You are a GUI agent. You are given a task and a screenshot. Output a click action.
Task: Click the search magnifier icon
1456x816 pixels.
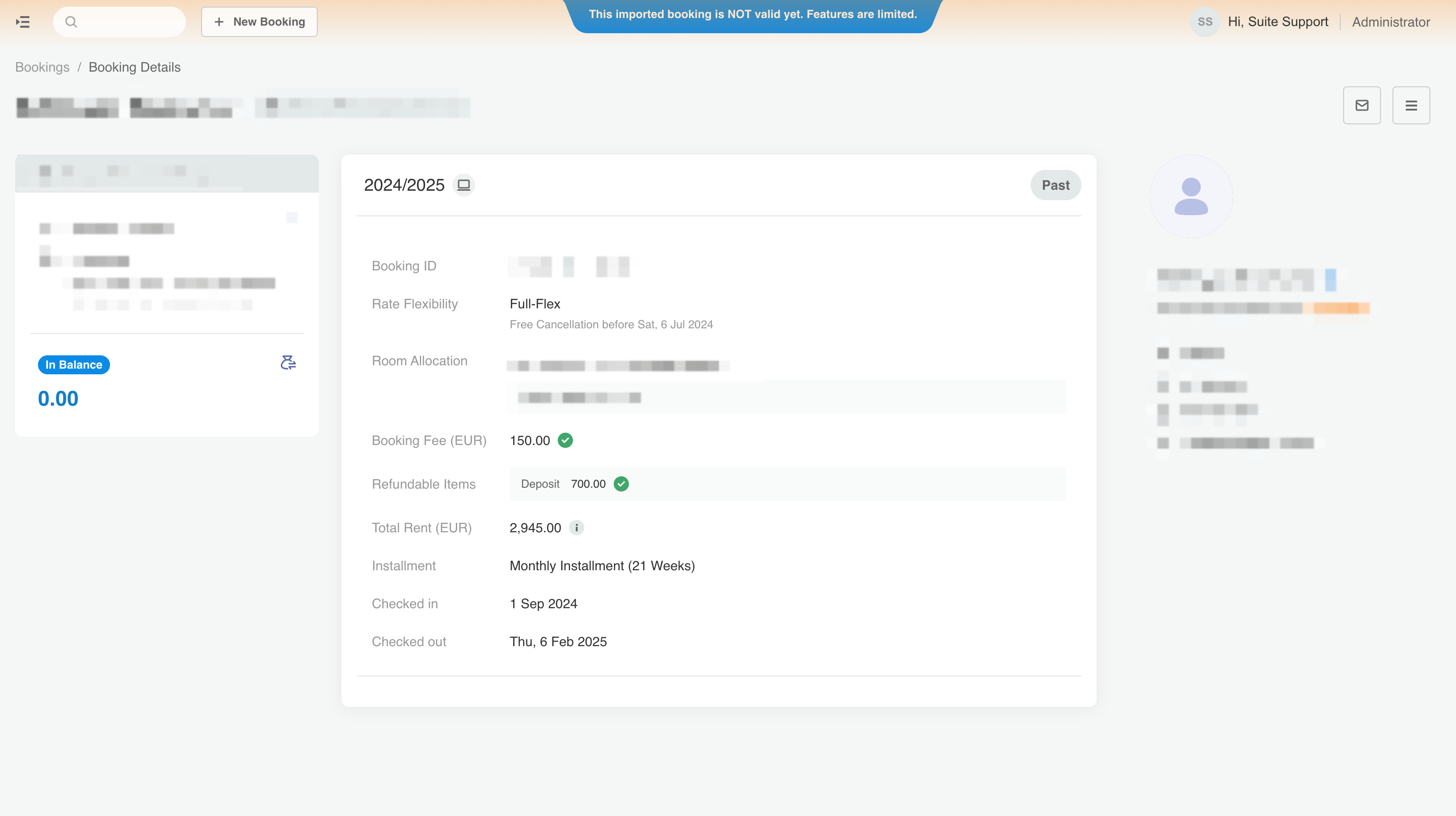click(71, 22)
